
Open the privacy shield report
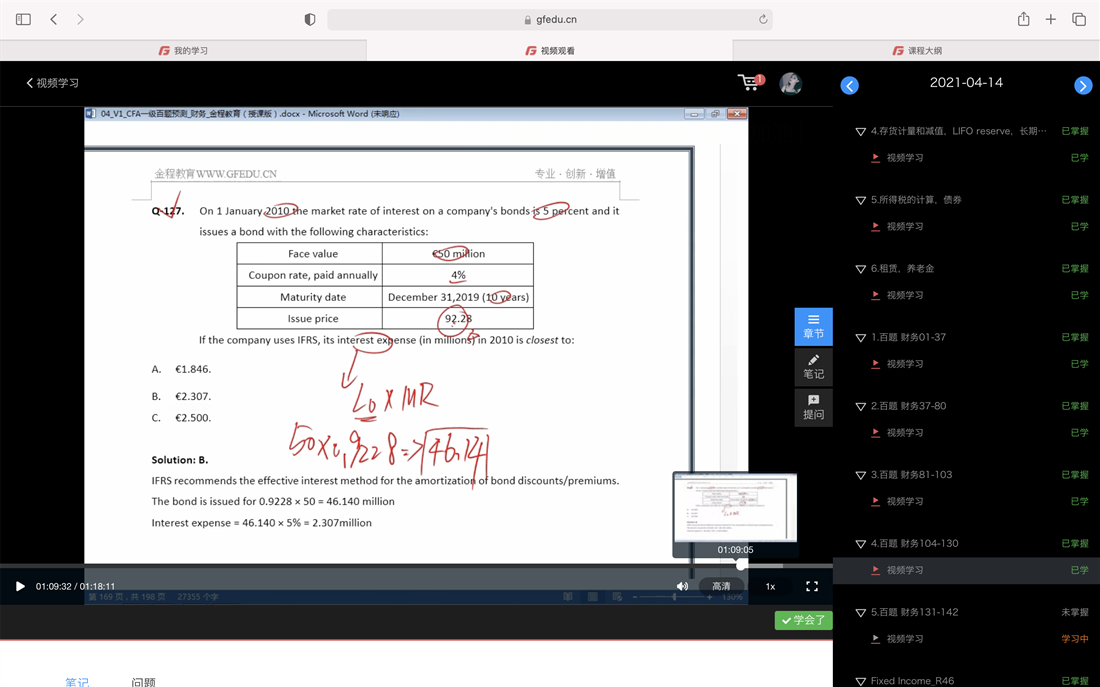pyautogui.click(x=309, y=20)
